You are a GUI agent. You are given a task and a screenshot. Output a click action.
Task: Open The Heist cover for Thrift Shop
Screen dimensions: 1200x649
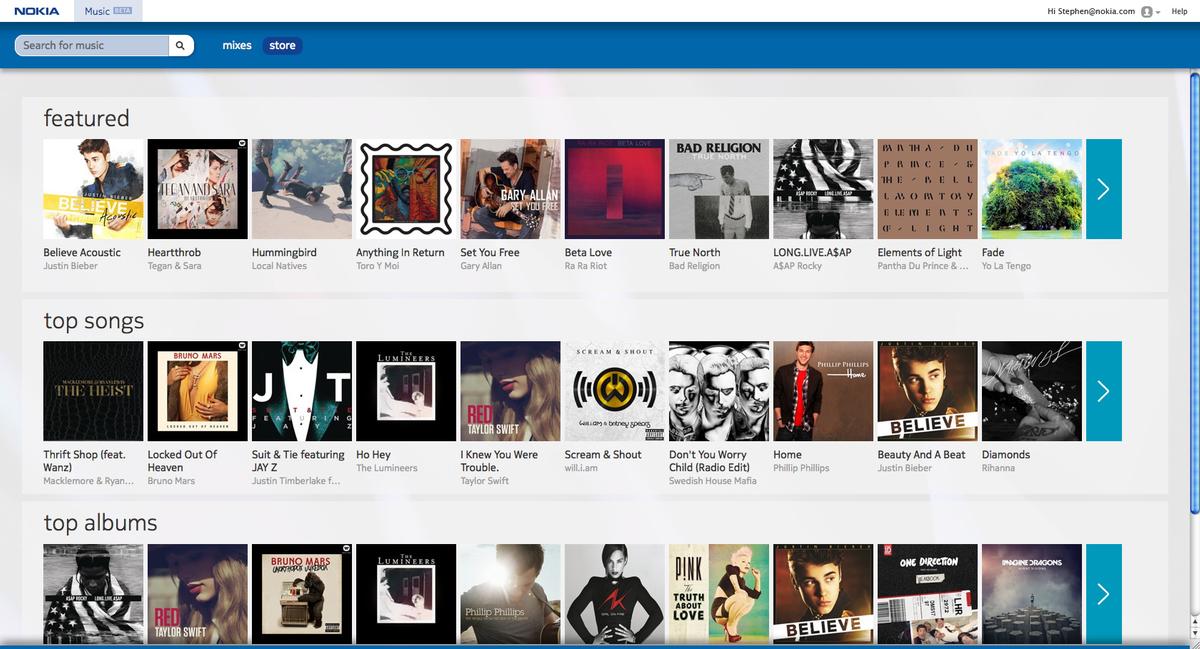(94, 391)
